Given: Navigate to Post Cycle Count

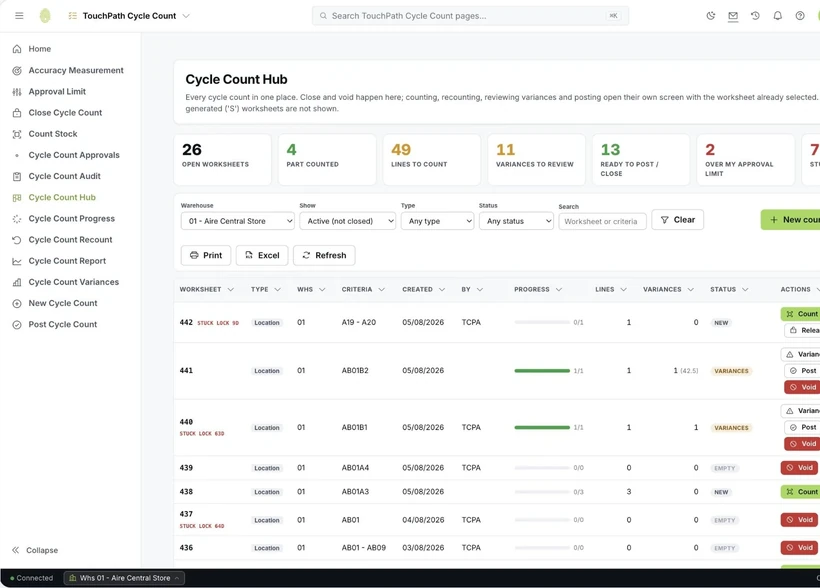Looking at the screenshot, I should pos(63,324).
